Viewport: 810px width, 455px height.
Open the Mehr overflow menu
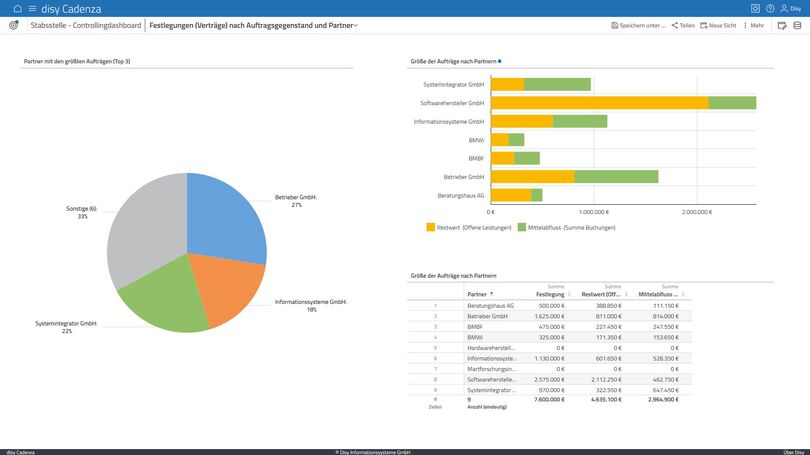pos(754,25)
